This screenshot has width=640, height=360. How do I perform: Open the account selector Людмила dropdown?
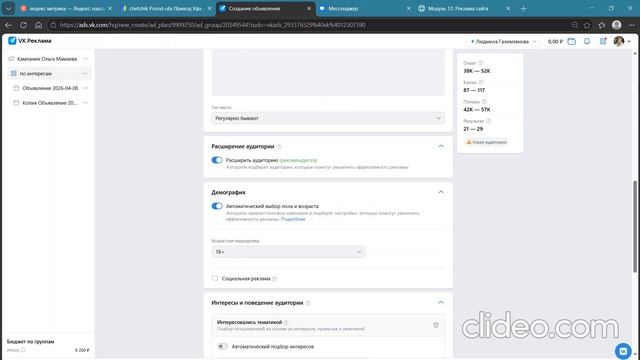[x=503, y=42]
